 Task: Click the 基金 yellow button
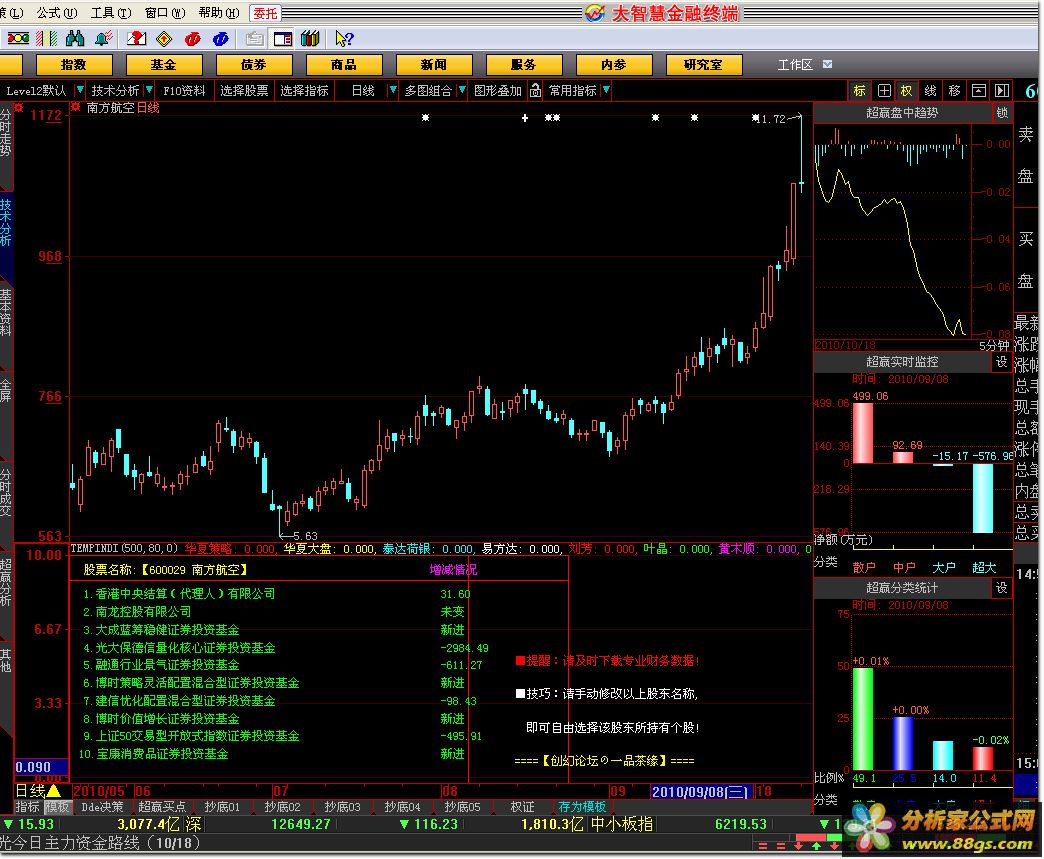pyautogui.click(x=163, y=65)
